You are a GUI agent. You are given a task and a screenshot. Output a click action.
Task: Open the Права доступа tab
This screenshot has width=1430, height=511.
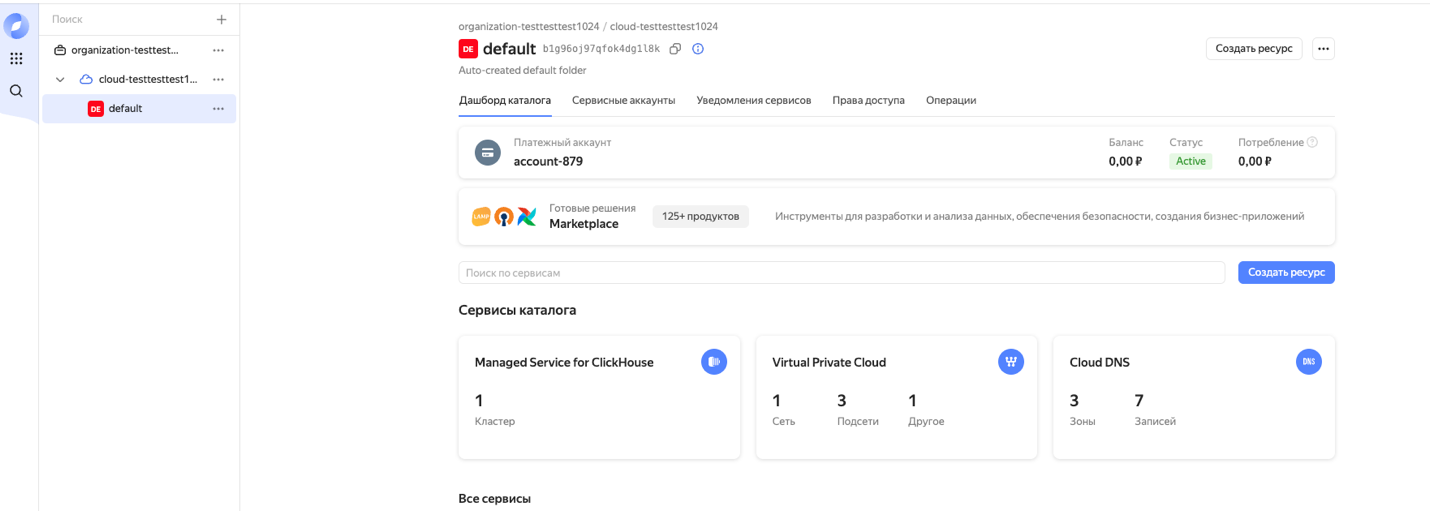868,100
